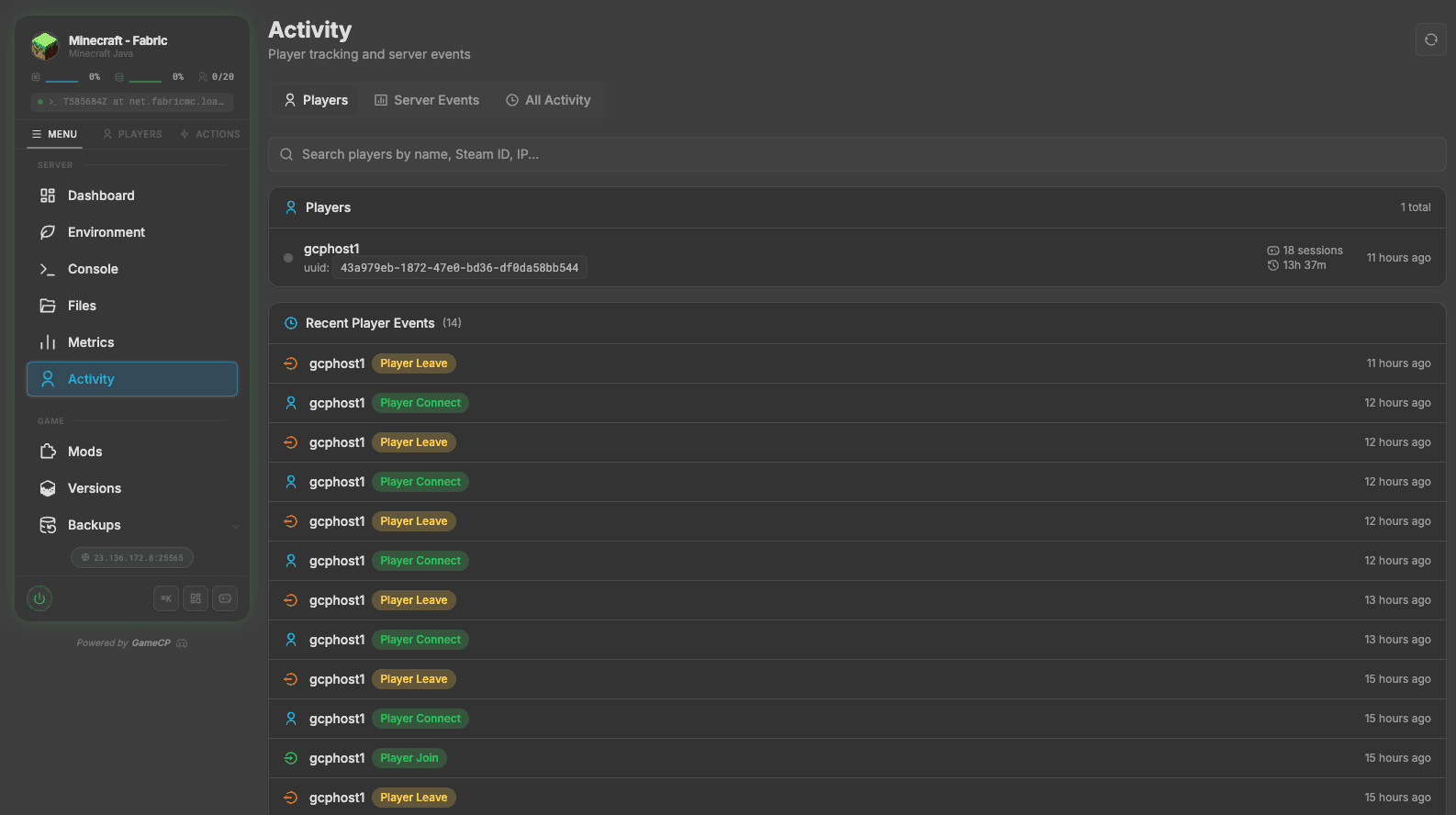Viewport: 1456px width, 815px height.
Task: Click the Environment leaf icon
Action: click(48, 232)
